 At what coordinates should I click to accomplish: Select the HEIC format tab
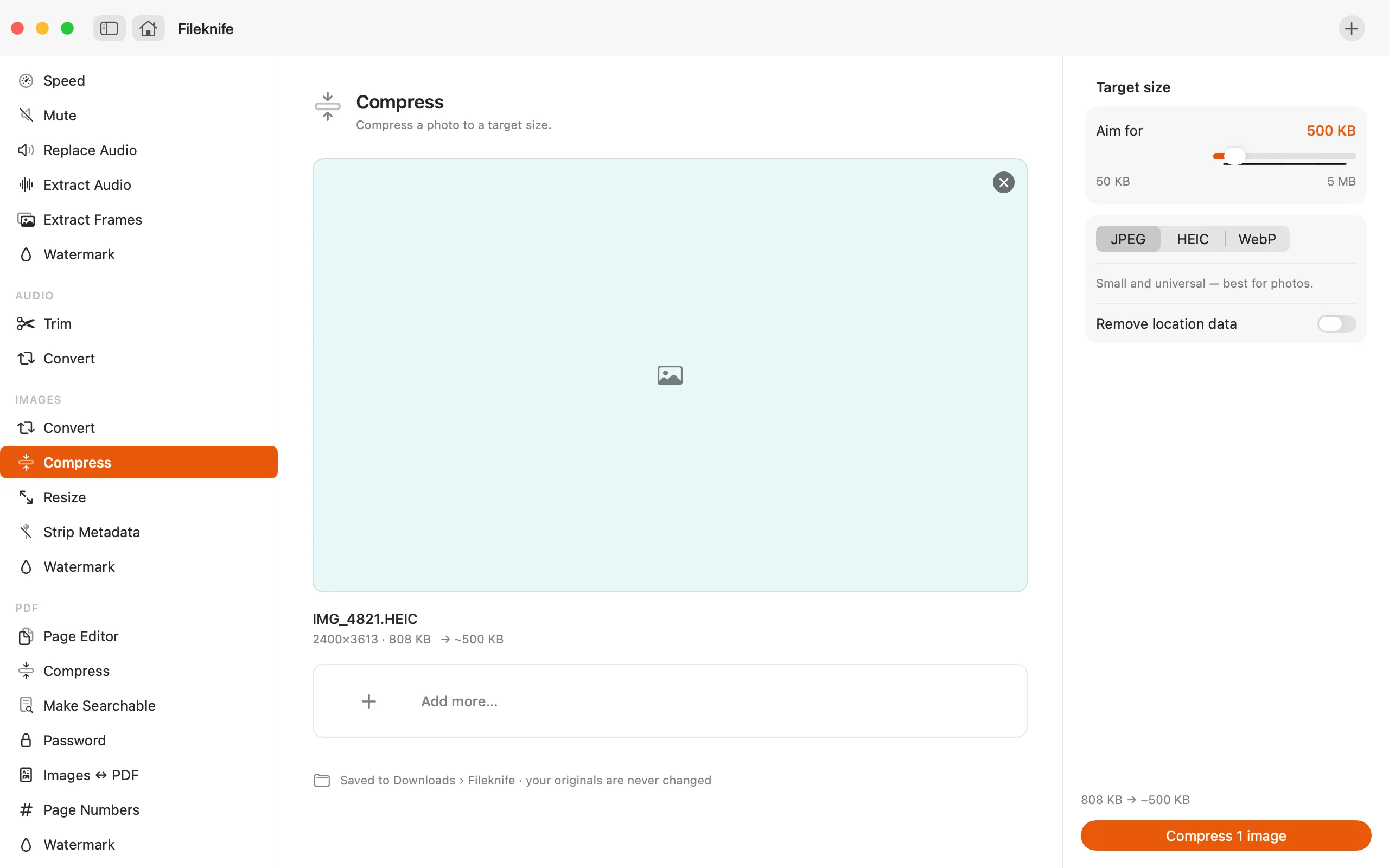1193,239
